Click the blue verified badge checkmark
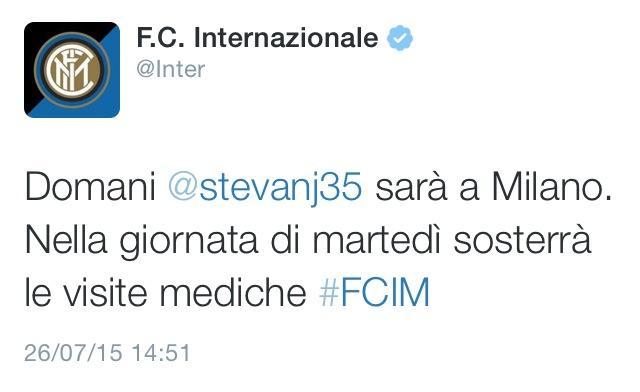The image size is (640, 392). [400, 38]
